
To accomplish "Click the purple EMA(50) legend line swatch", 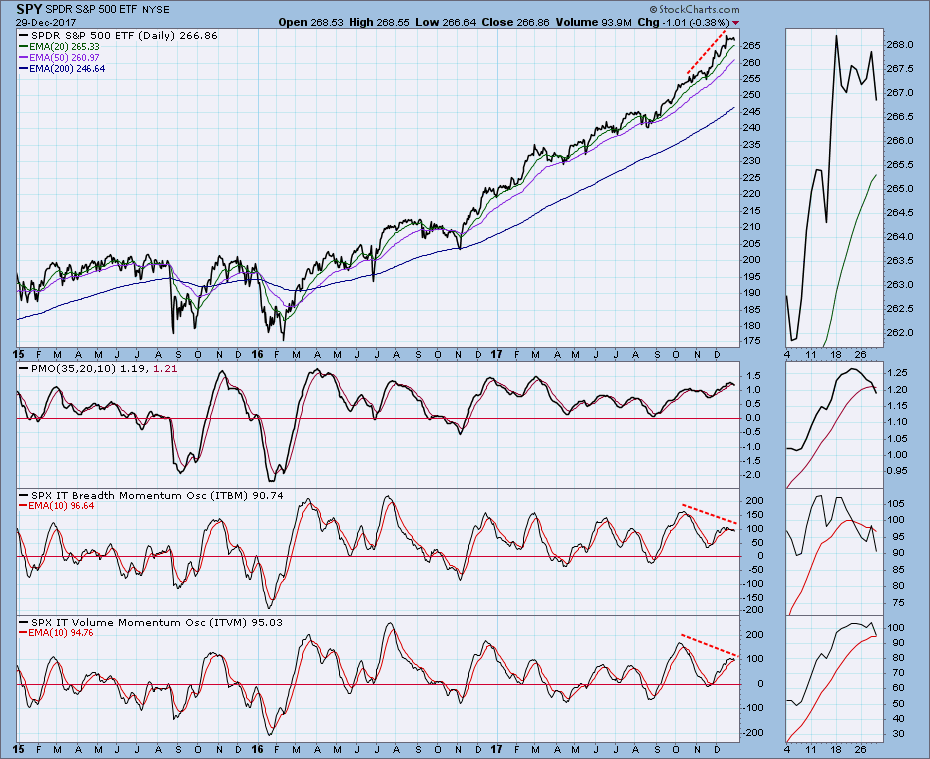I will pyautogui.click(x=23, y=58).
